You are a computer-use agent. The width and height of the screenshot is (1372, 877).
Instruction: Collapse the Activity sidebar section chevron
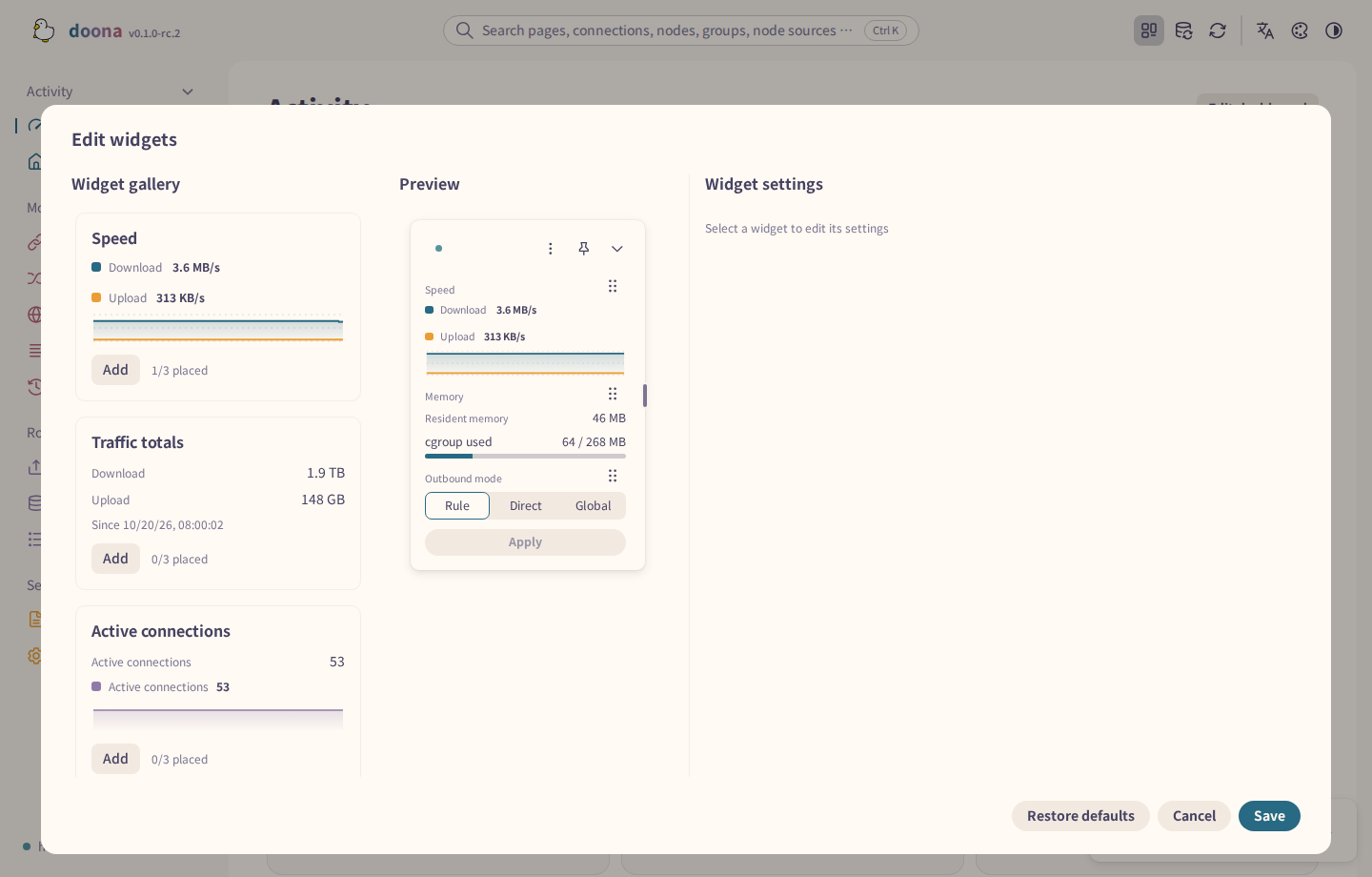188,92
